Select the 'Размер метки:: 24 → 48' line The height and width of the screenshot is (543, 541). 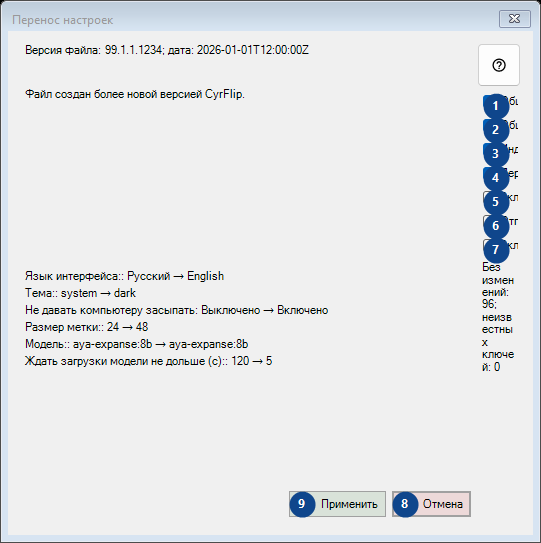(86, 327)
